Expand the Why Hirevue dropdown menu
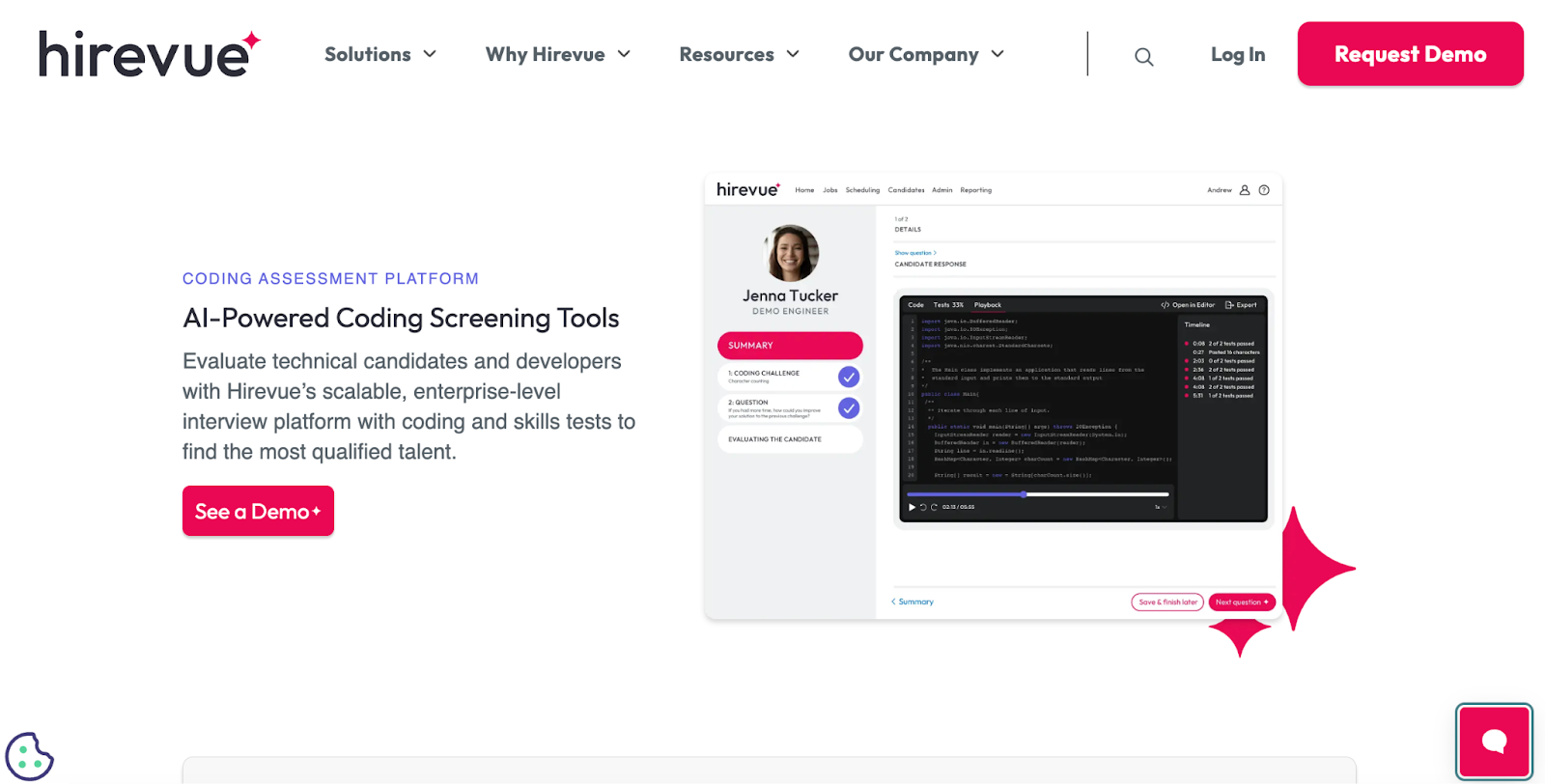Image resolution: width=1545 pixels, height=784 pixels. [x=558, y=54]
